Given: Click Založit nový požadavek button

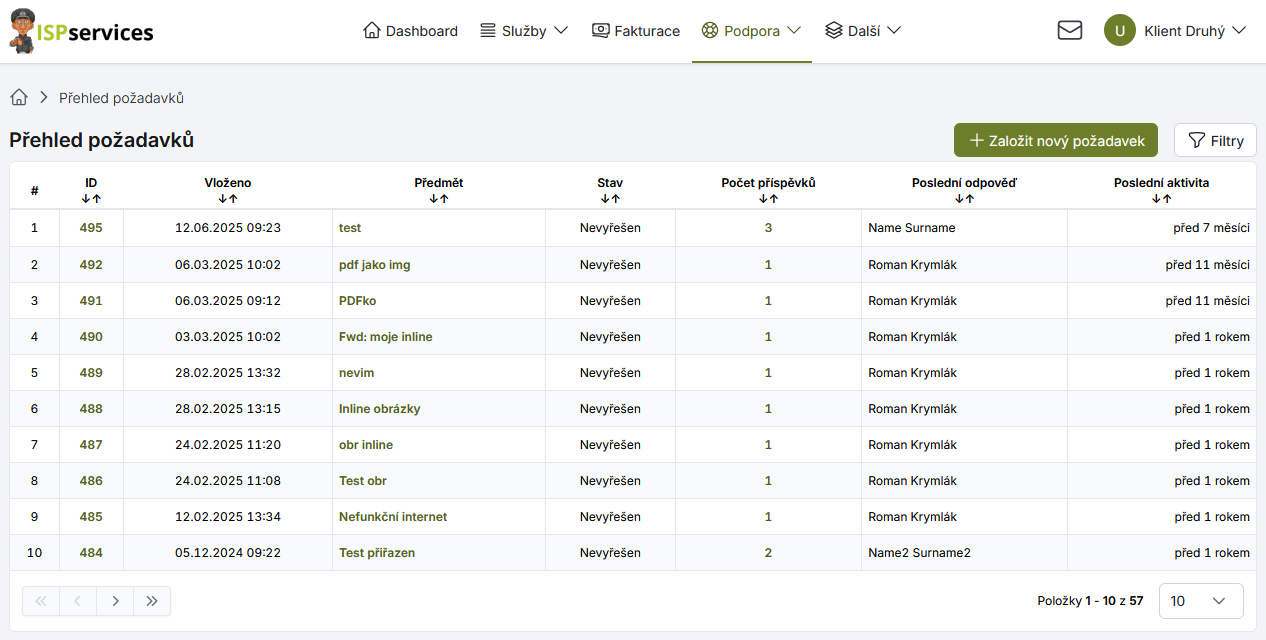Looking at the screenshot, I should point(1055,141).
